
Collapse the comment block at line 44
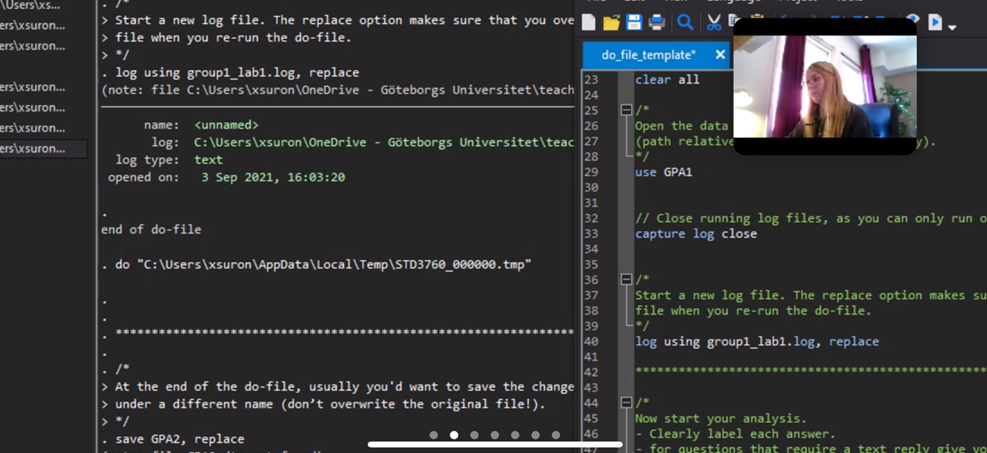(626, 402)
